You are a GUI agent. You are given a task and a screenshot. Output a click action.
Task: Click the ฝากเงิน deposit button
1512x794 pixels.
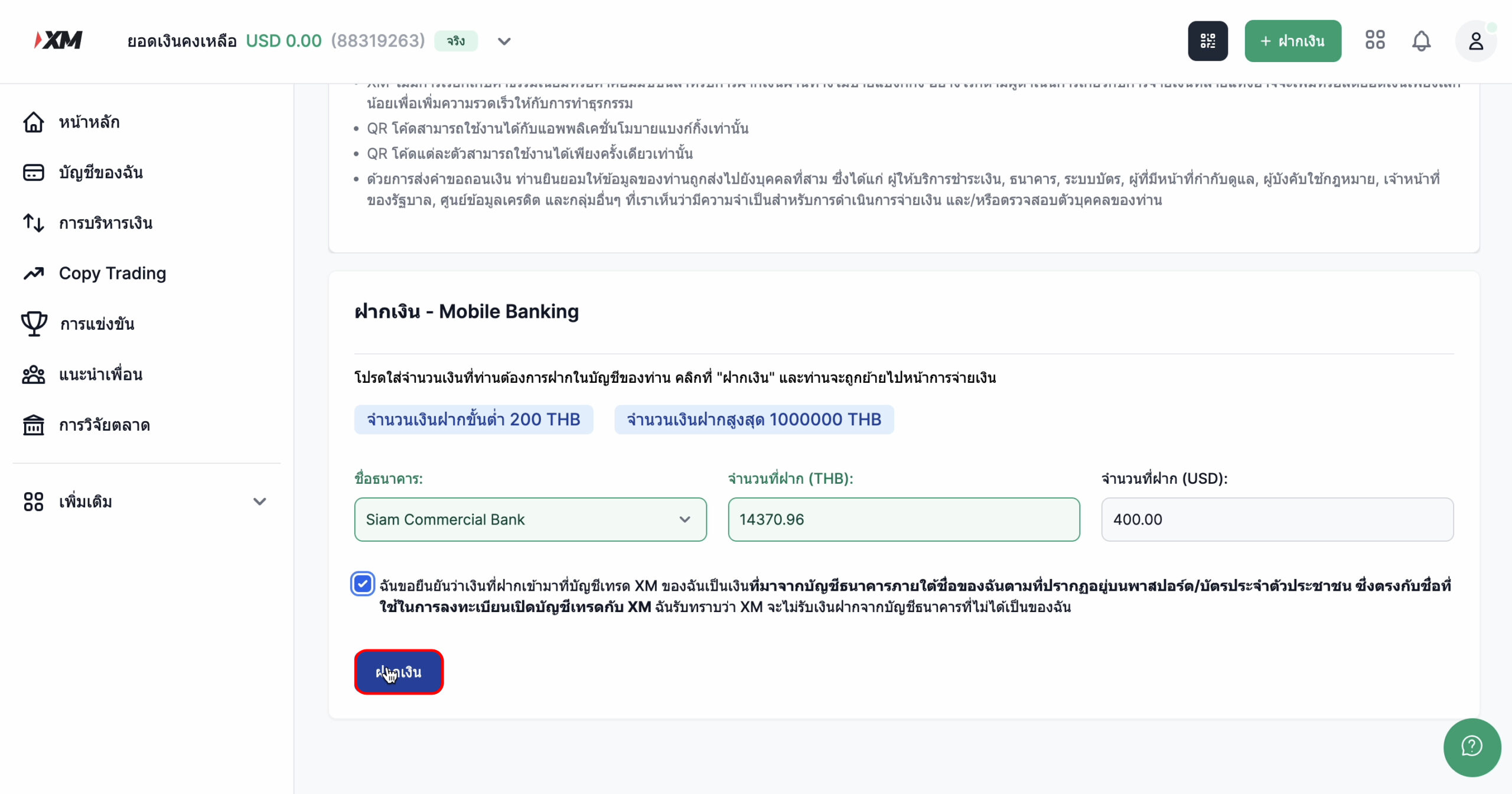pyautogui.click(x=399, y=672)
